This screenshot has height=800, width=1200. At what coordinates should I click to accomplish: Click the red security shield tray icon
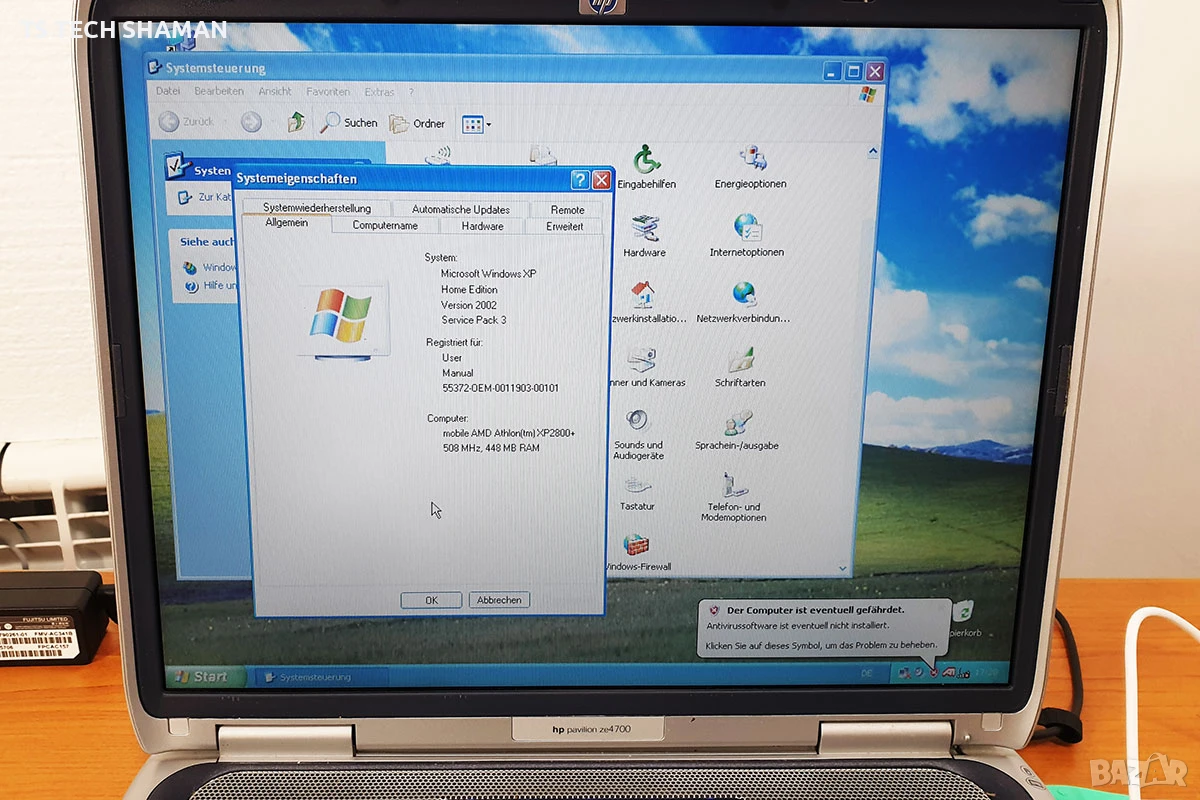(933, 672)
